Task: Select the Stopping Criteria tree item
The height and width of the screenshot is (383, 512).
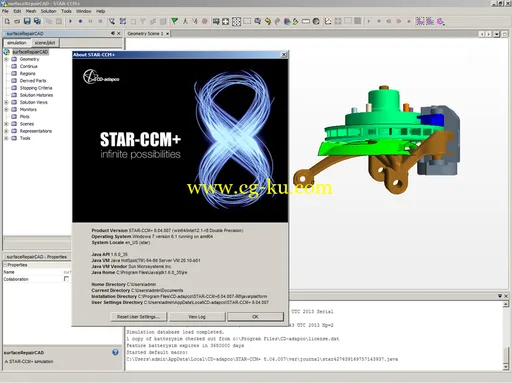Action: pyautogui.click(x=36, y=88)
